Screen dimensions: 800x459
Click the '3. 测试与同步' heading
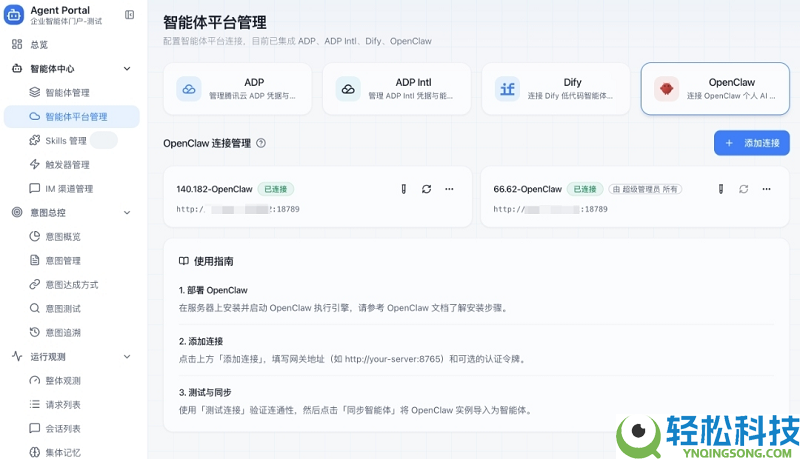click(x=205, y=392)
